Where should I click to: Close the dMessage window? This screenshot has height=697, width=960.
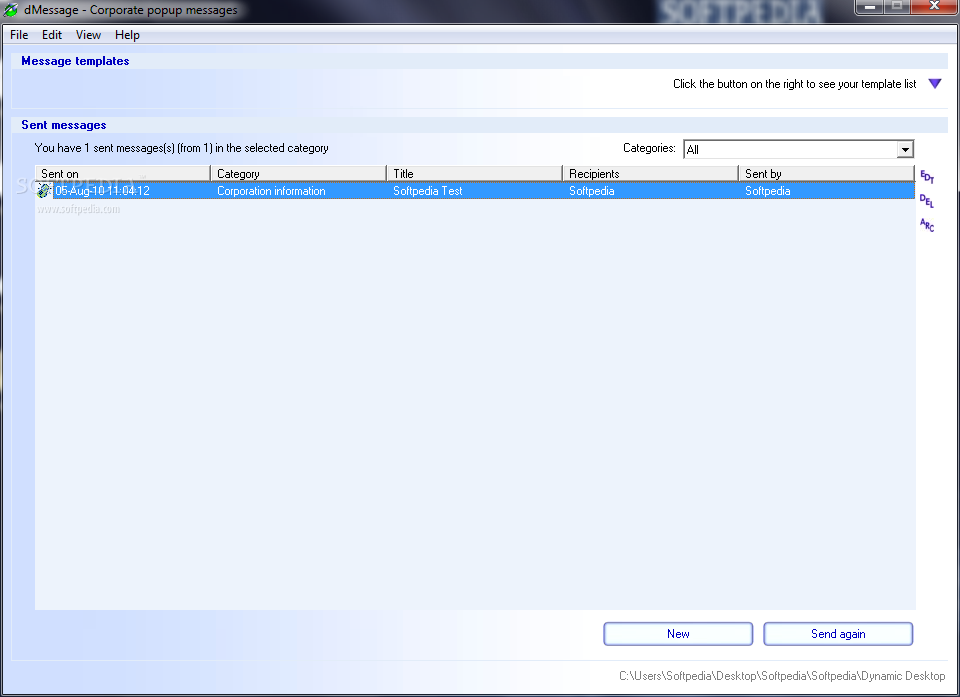[x=934, y=7]
